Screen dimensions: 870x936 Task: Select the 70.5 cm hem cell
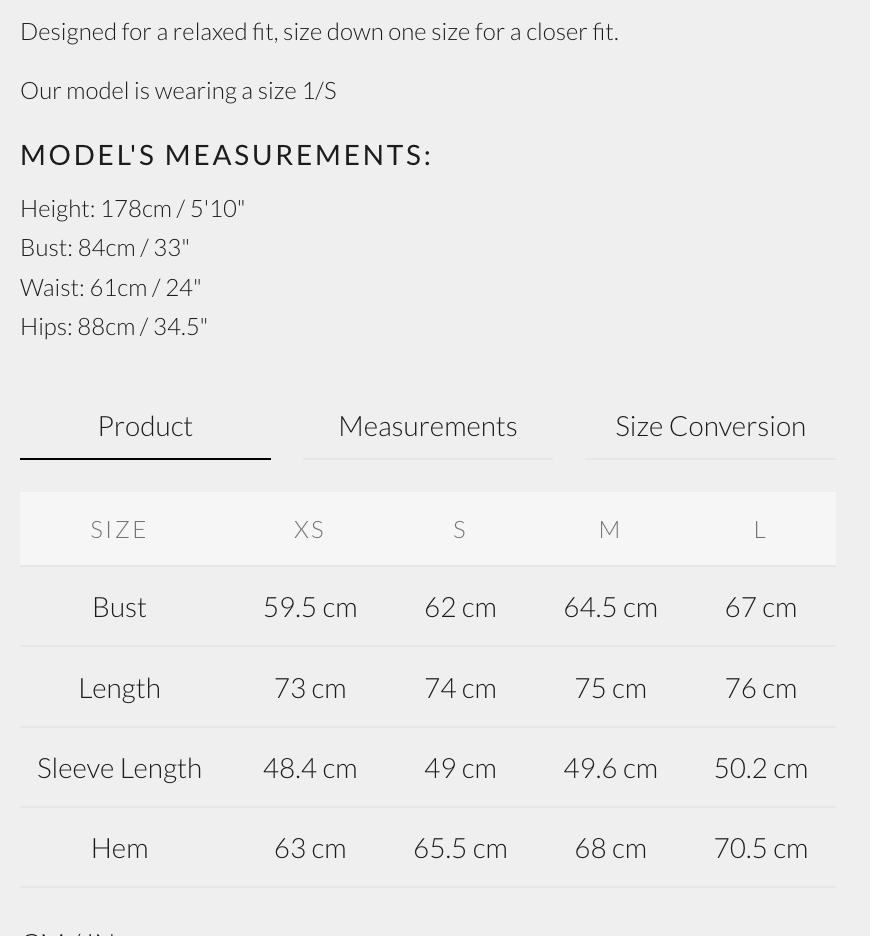click(760, 848)
